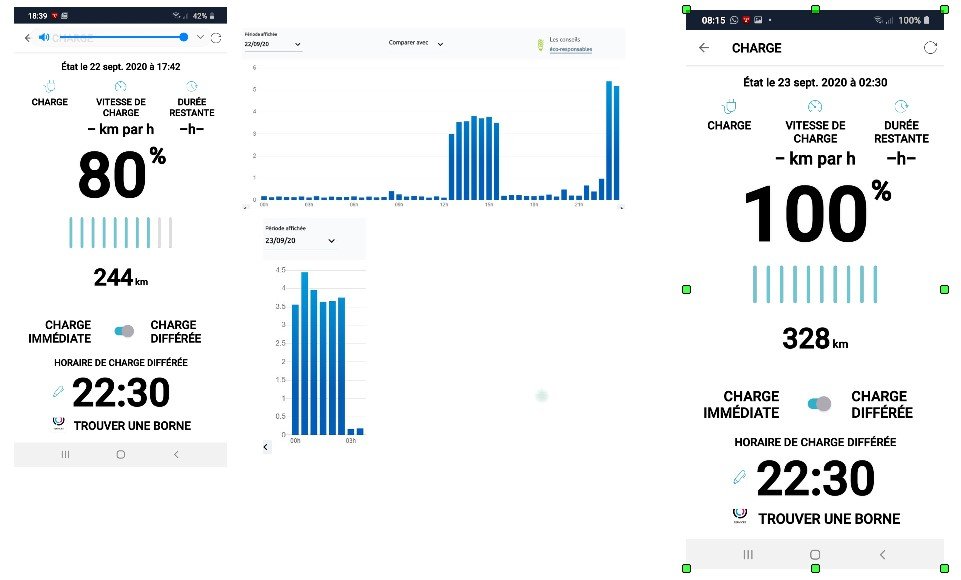Open the éco-responsables tips link
The height and width of the screenshot is (580, 961).
point(571,50)
